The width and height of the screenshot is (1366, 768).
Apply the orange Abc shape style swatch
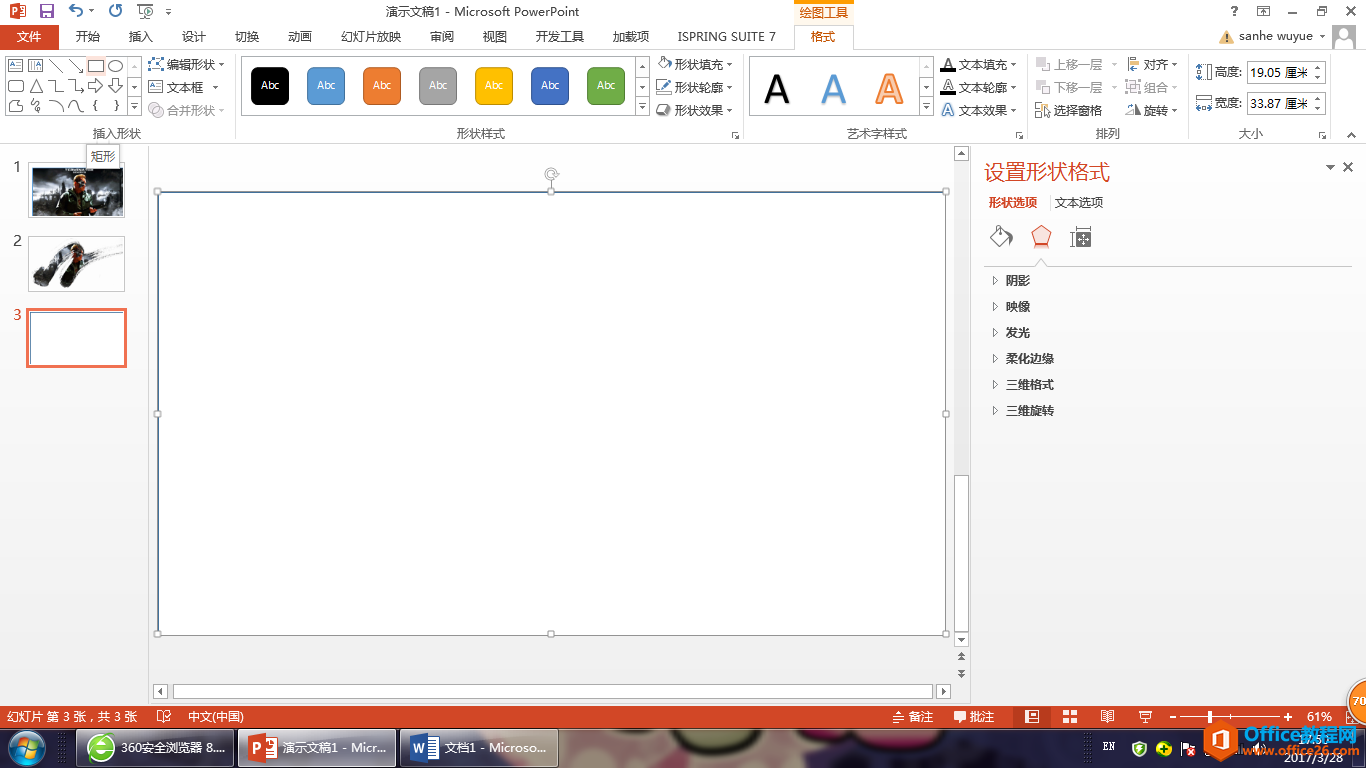tap(382, 86)
